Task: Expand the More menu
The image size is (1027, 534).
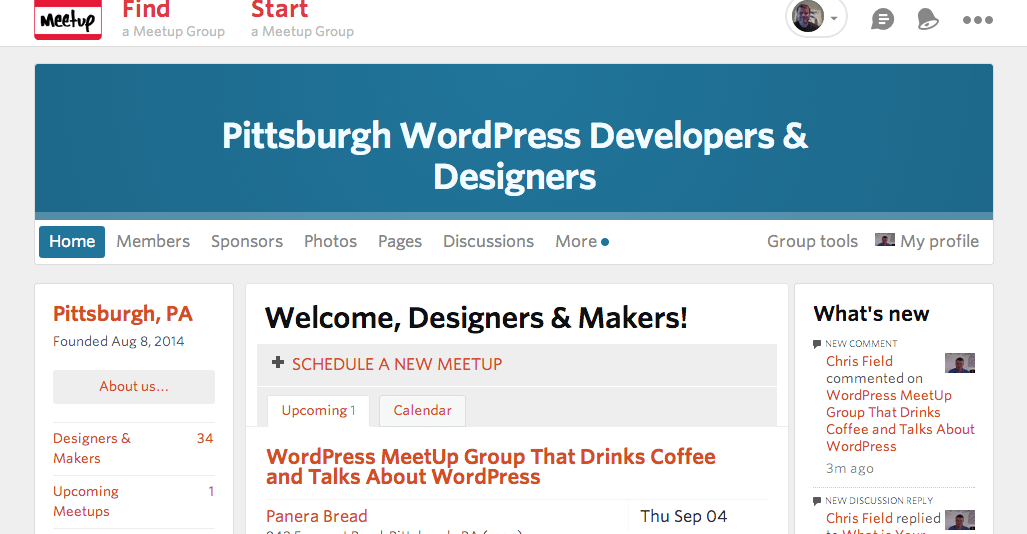Action: click(x=582, y=242)
